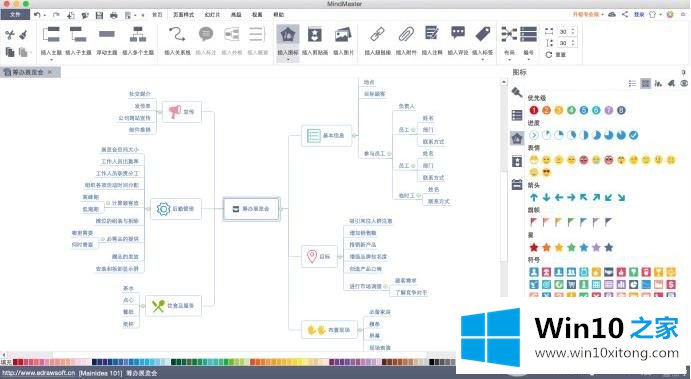Switch the icon panel to list view
Screen dimensions: 691x379
(x=632, y=83)
